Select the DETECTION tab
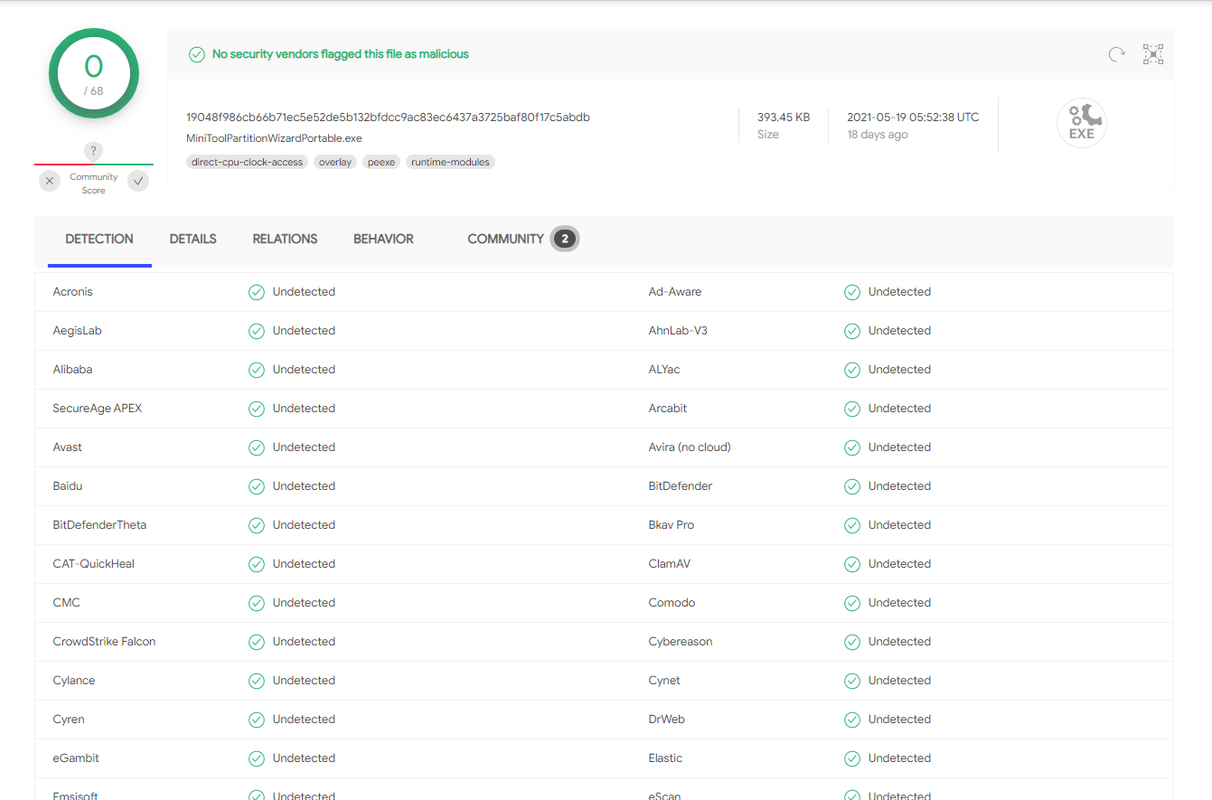1212x800 pixels. coord(99,239)
